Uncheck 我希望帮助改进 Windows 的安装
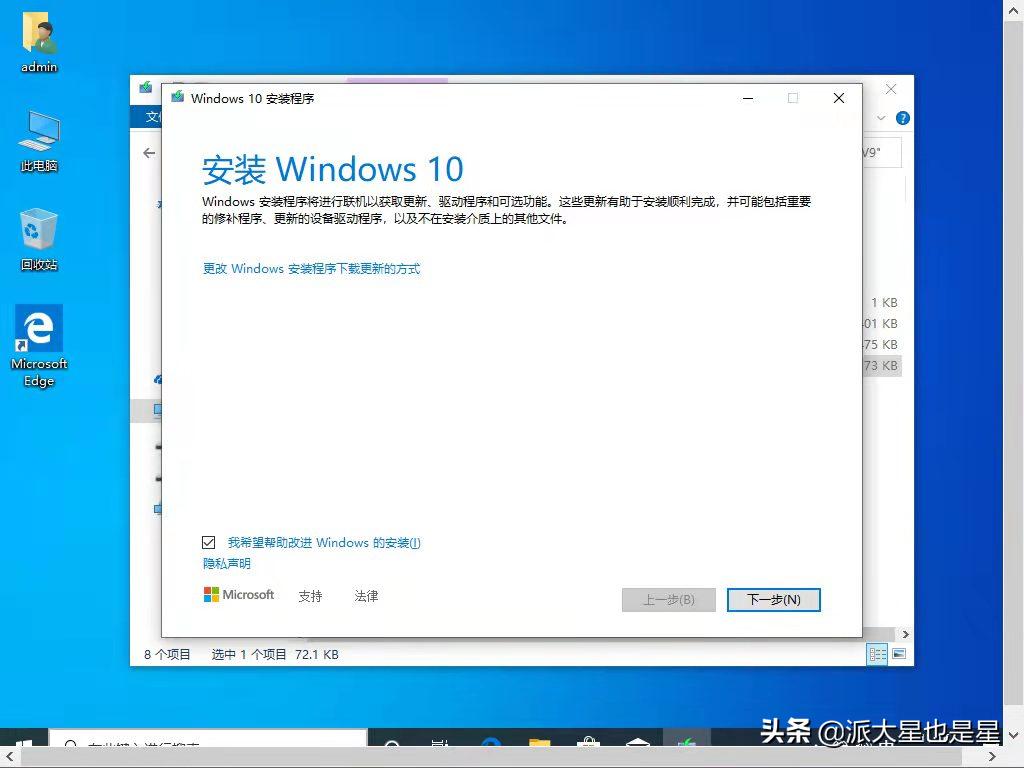 click(x=208, y=542)
